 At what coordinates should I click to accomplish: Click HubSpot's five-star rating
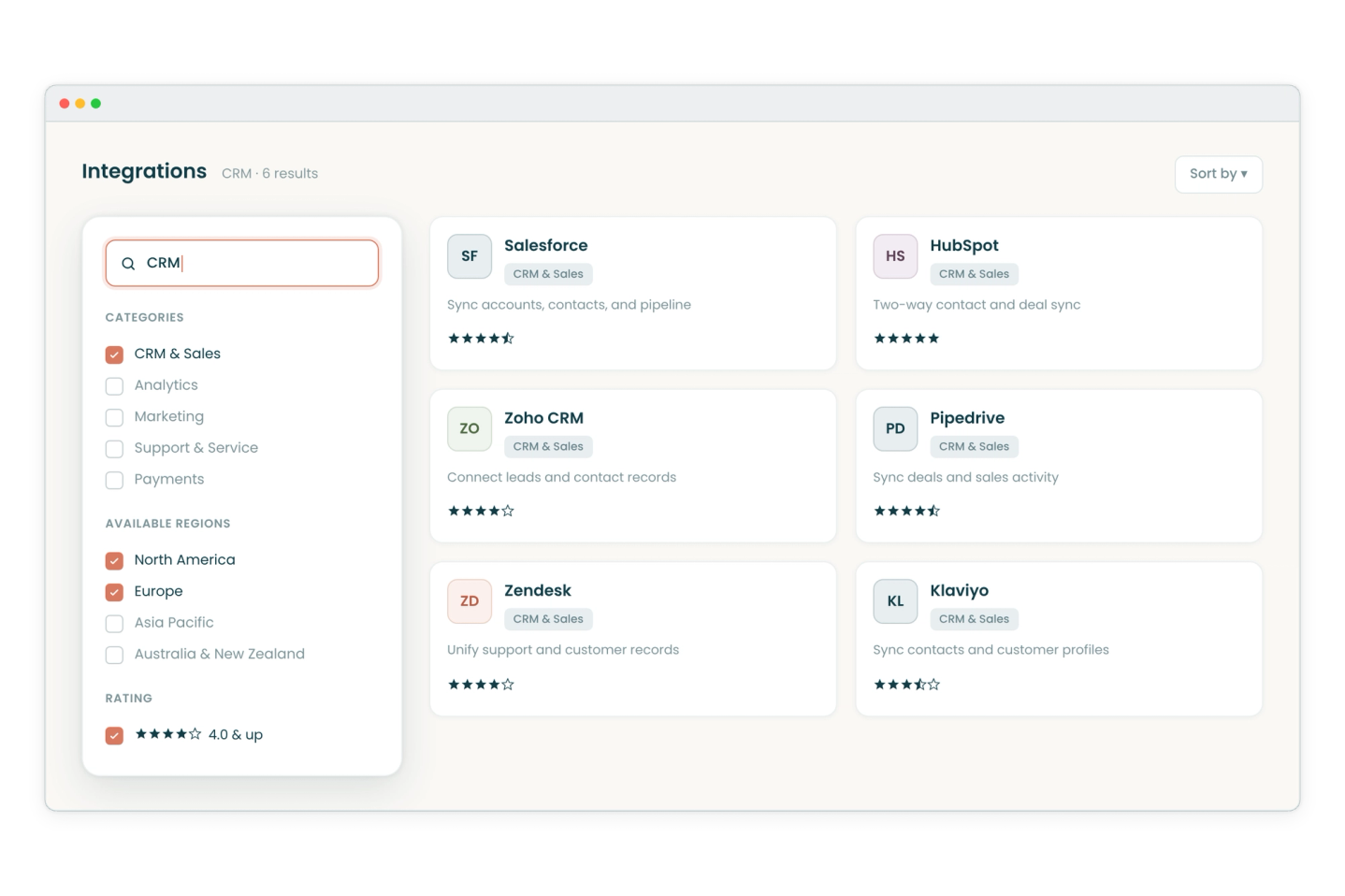906,339
